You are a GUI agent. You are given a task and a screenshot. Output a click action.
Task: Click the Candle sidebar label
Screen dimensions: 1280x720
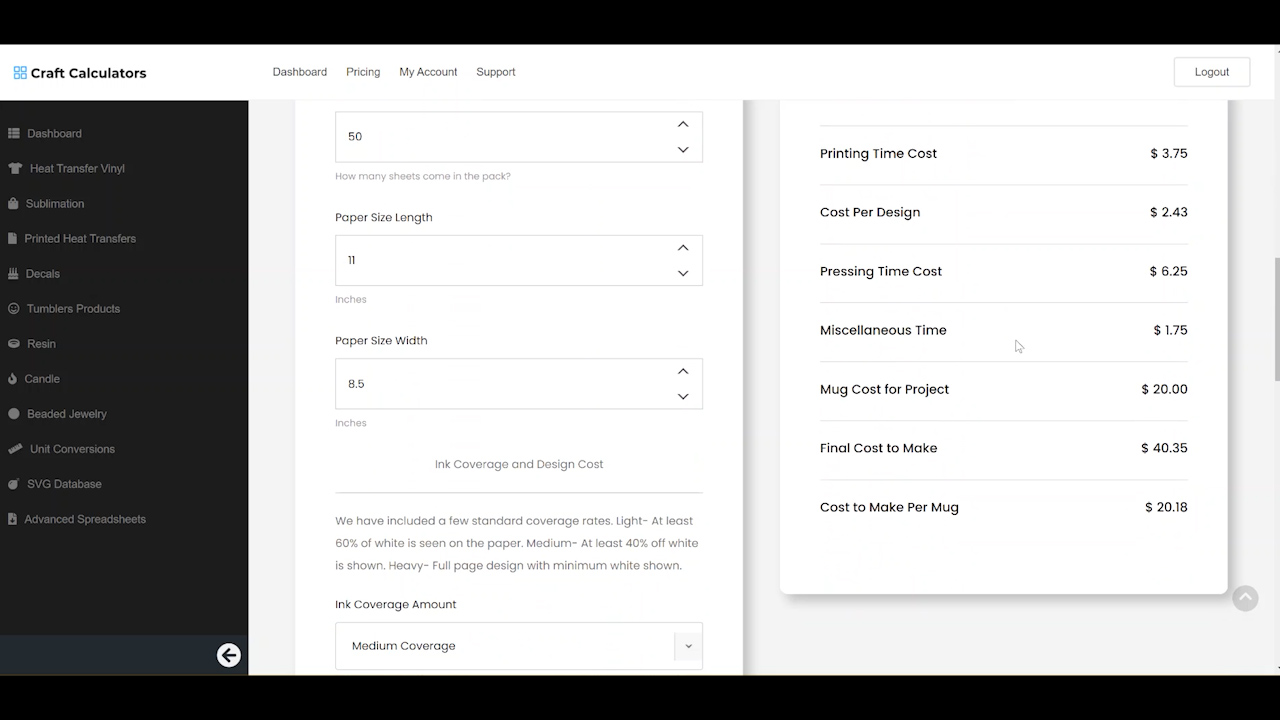[42, 379]
